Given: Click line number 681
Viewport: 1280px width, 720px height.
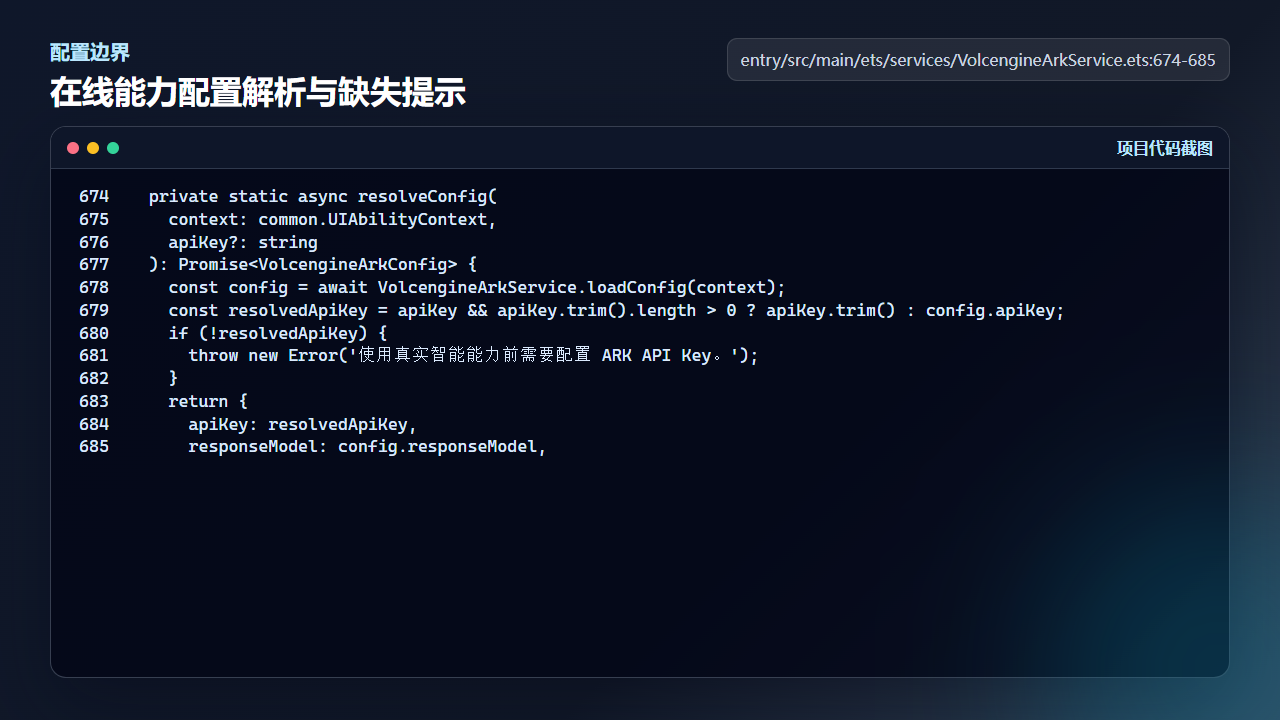Looking at the screenshot, I should [x=94, y=355].
